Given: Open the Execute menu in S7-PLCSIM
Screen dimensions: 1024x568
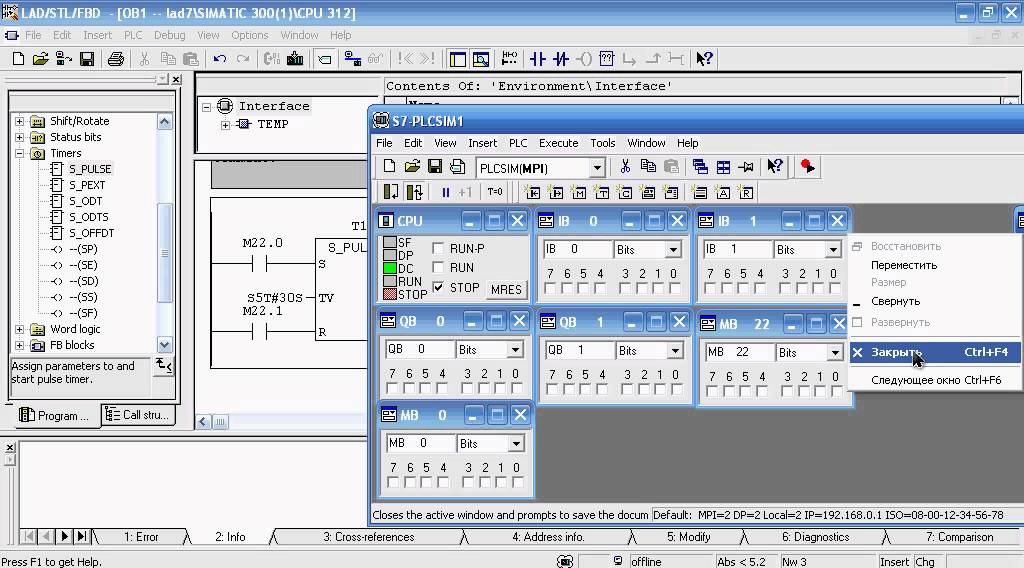Looking at the screenshot, I should (558, 143).
